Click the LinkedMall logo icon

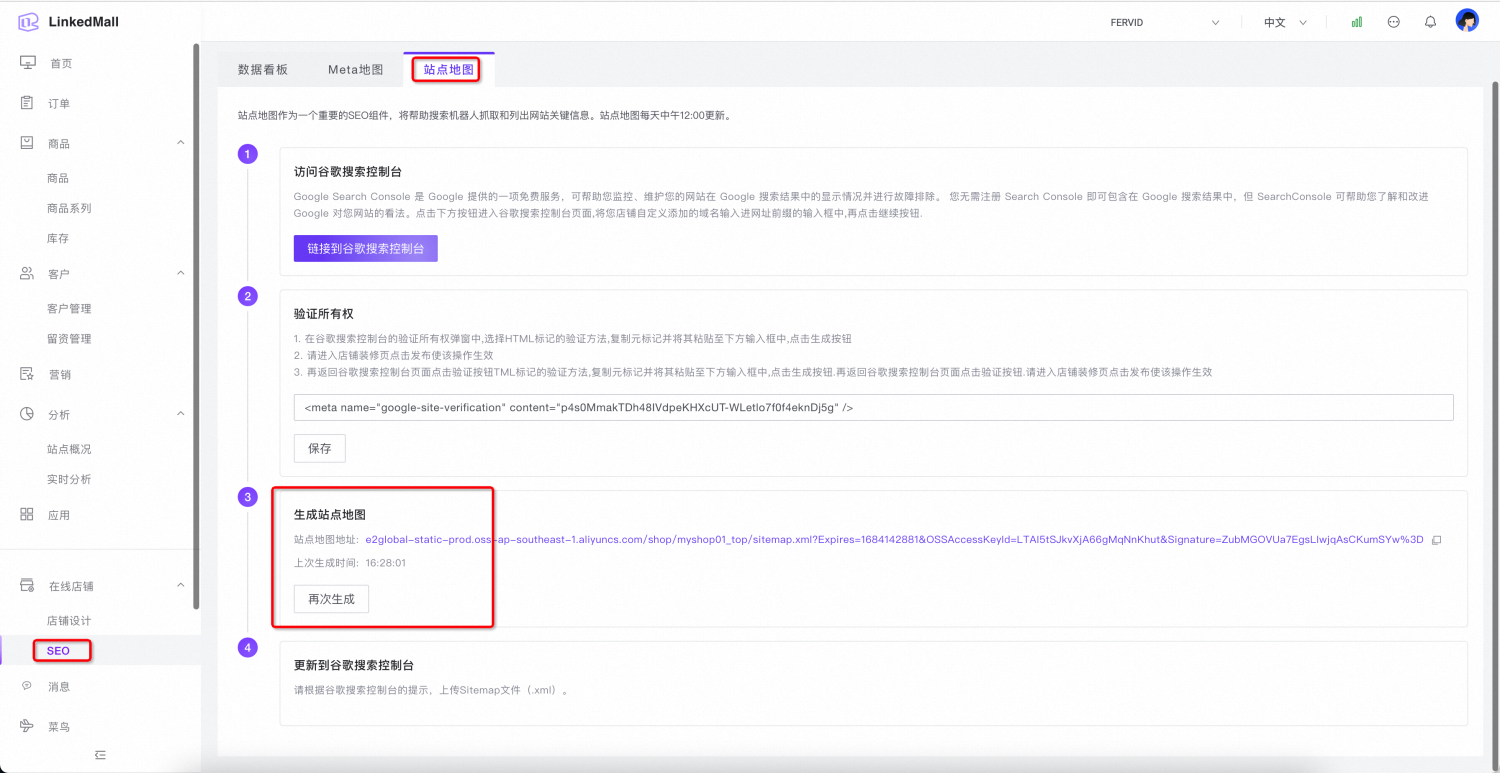pos(28,22)
